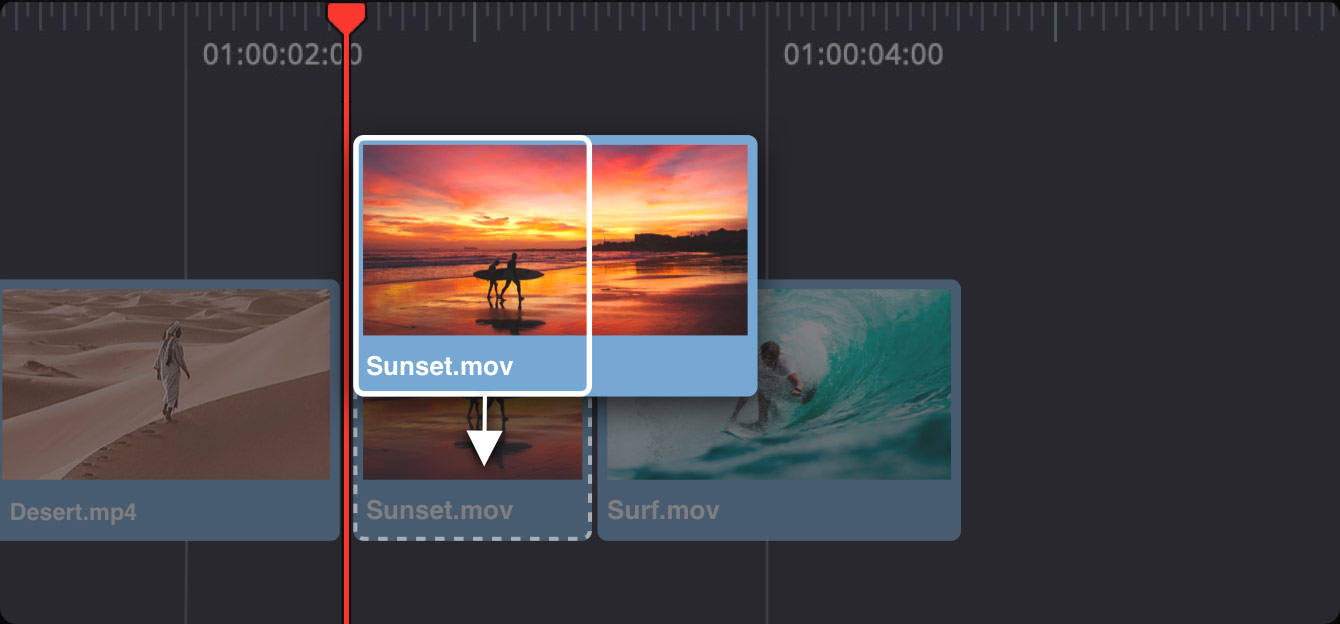1340x624 pixels.
Task: Click the 01:00:02:00 timecode label
Action: coord(281,54)
